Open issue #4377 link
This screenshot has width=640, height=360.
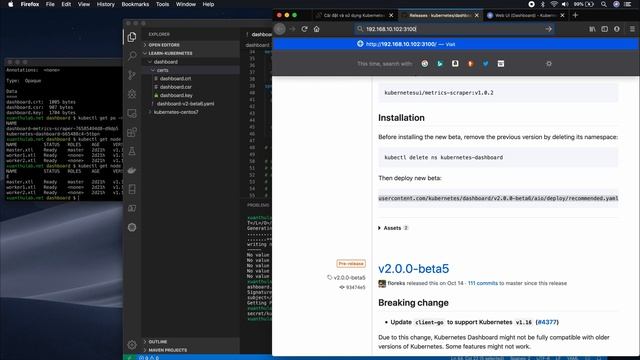pos(547,322)
